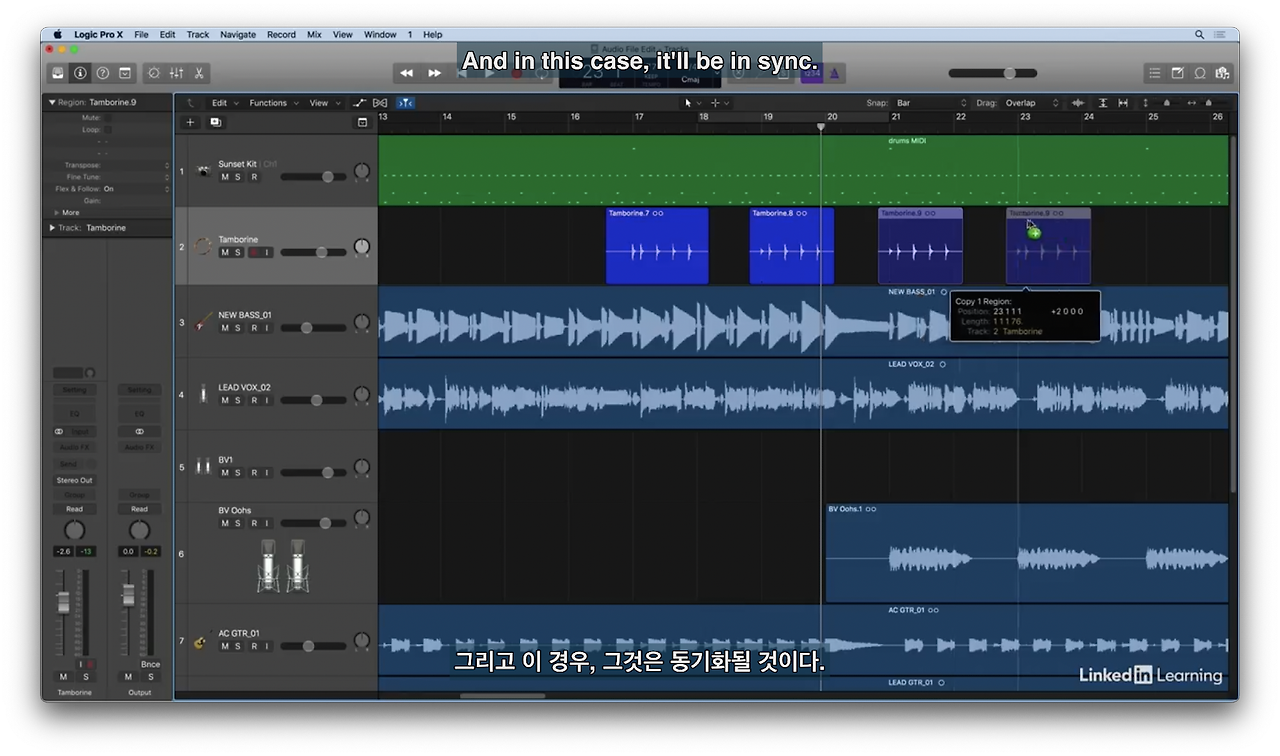This screenshot has width=1280, height=756.
Task: Toggle the Count-in 1234 button
Action: tap(811, 73)
